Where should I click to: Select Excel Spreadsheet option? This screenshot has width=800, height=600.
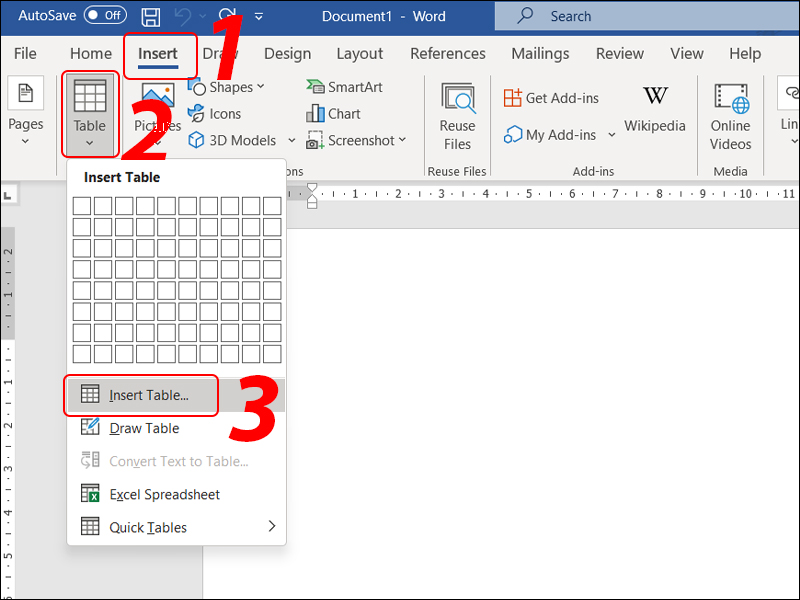point(164,494)
